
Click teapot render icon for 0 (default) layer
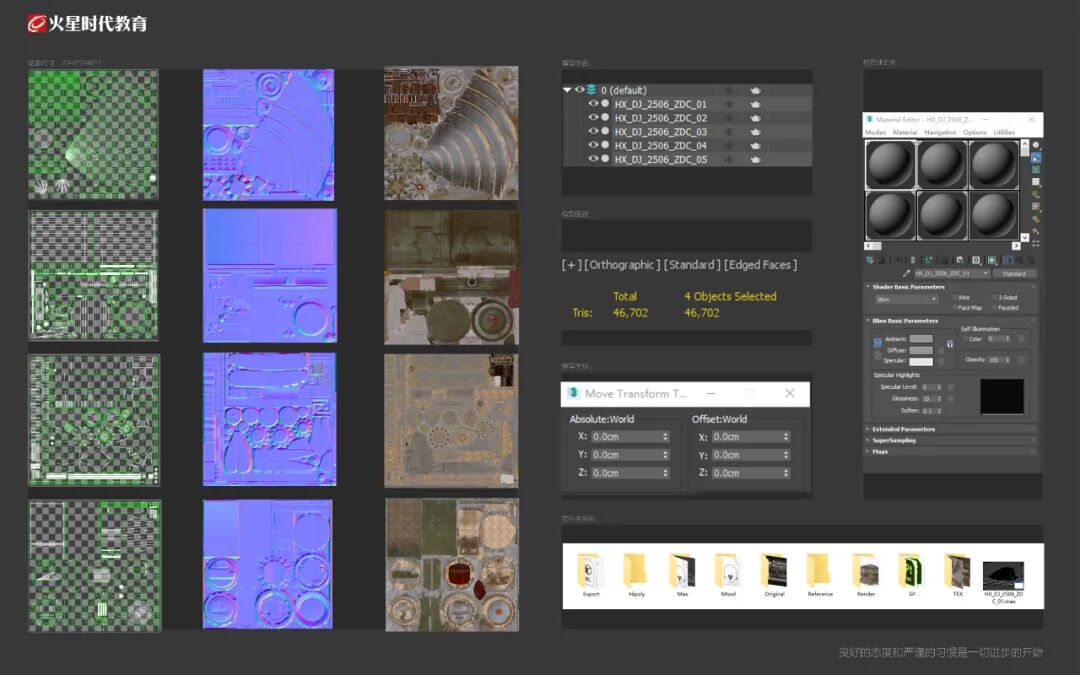click(x=755, y=90)
